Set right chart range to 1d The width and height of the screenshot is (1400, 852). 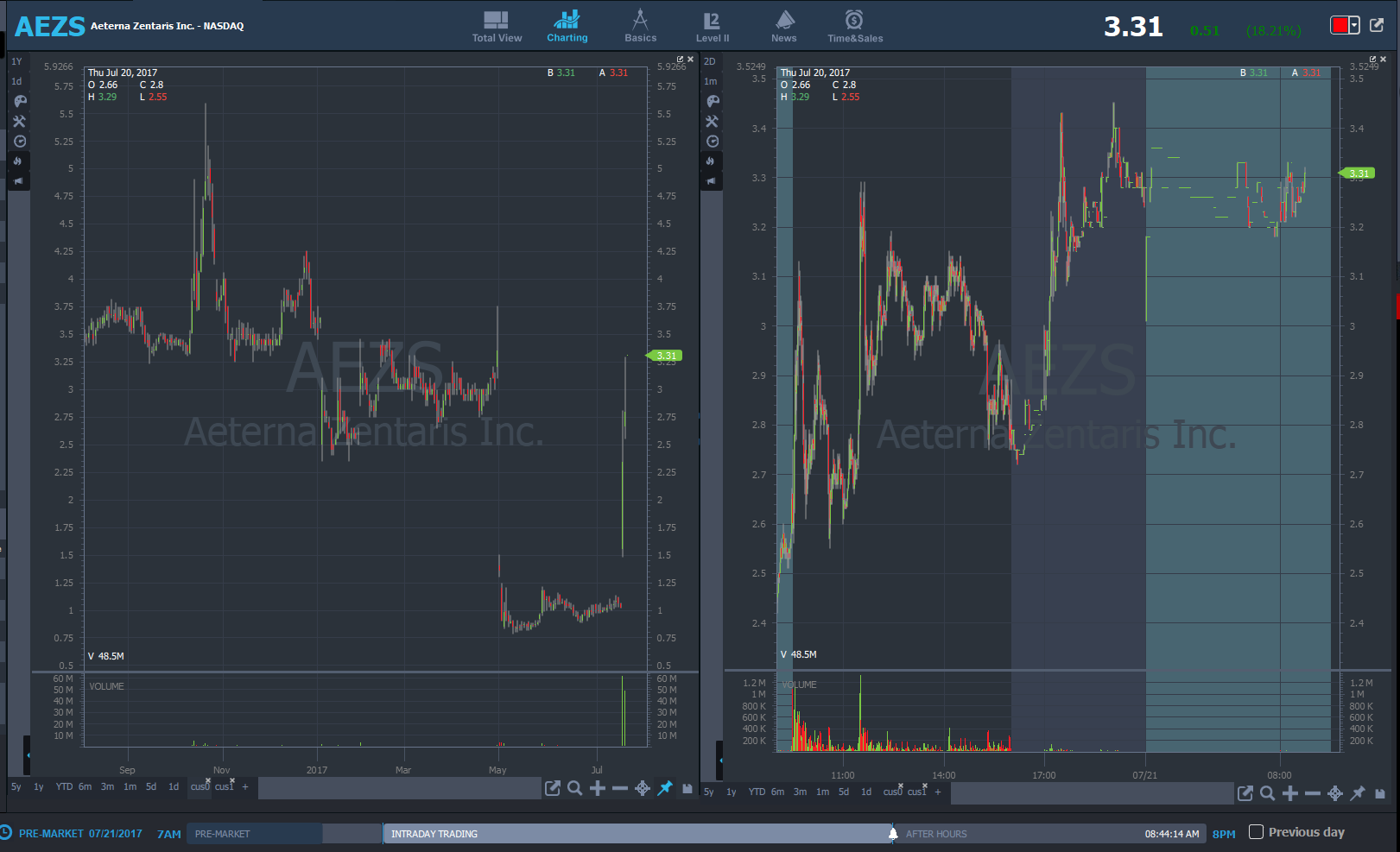[x=866, y=792]
